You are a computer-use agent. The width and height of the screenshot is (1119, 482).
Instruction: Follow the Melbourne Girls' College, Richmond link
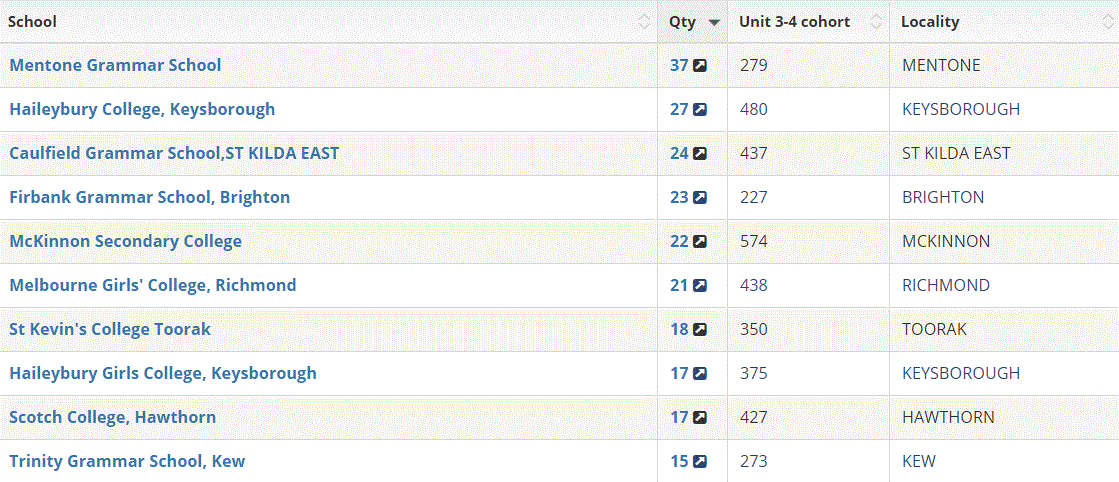point(153,285)
